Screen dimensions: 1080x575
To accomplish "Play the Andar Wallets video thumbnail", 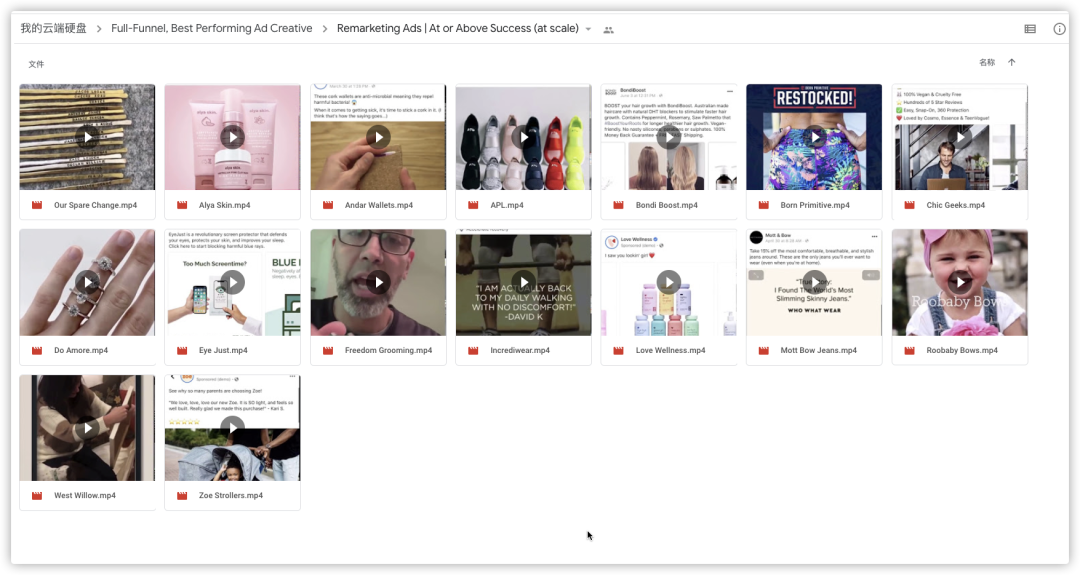I will (378, 137).
